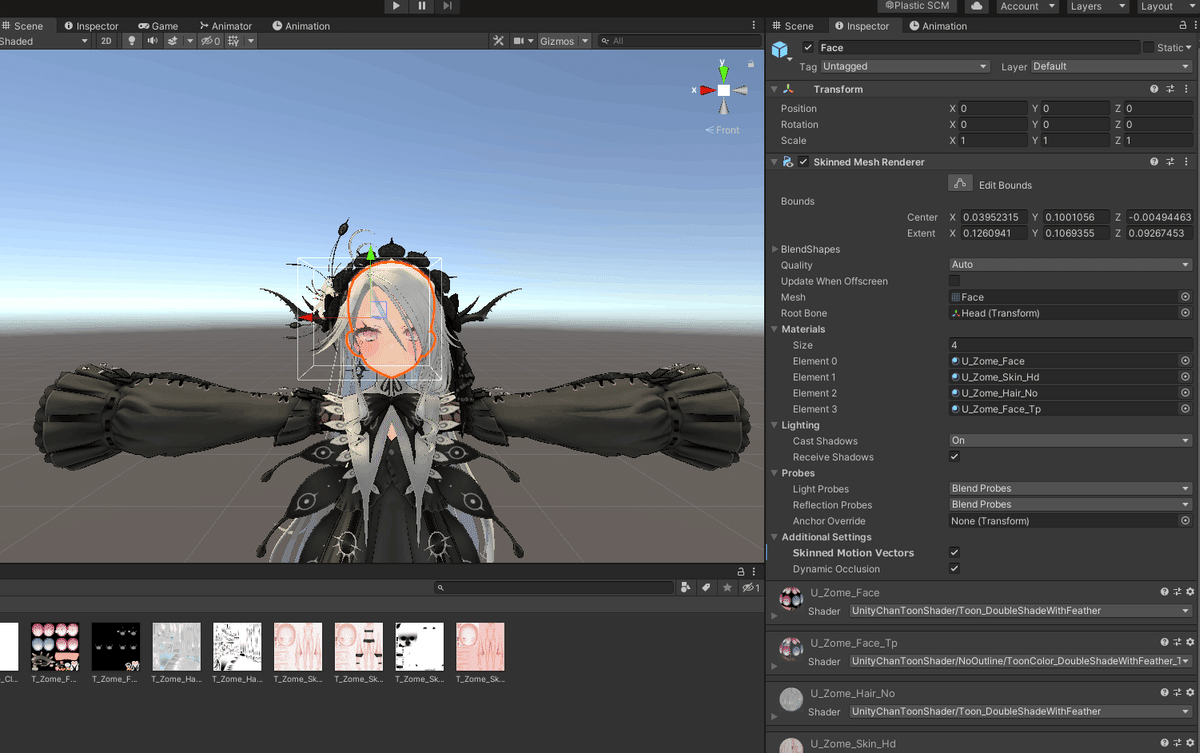Open the Layer Default dropdown
This screenshot has height=753, width=1200.
point(1111,66)
